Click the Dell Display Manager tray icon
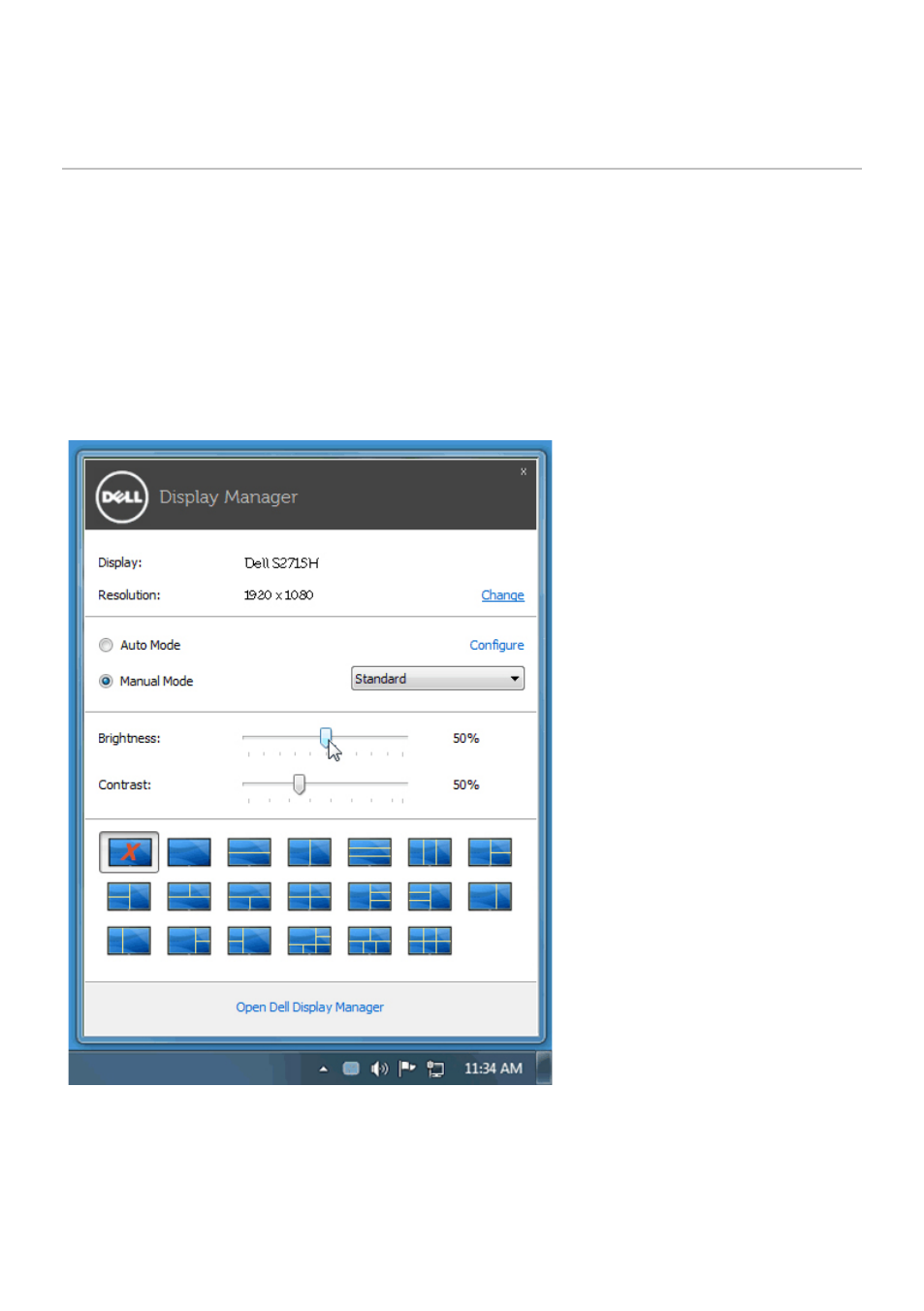This screenshot has height=1311, width=924. [351, 1069]
